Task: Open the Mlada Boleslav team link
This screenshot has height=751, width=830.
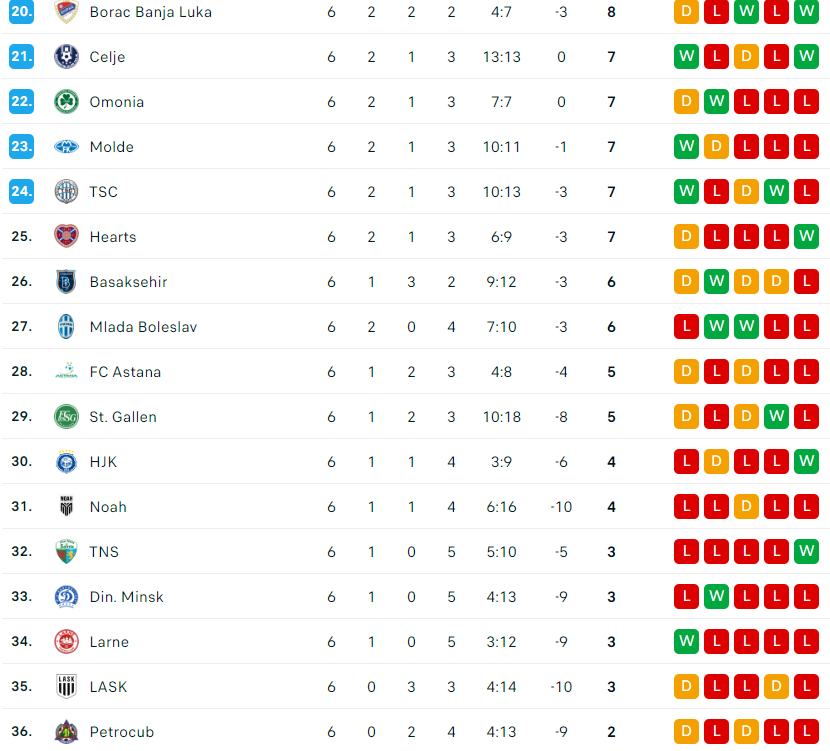Action: pyautogui.click(x=143, y=327)
